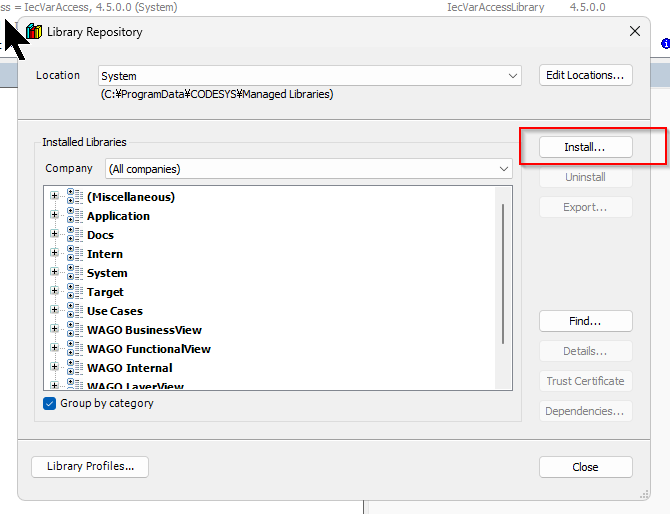Select the Use Cases tree label
The image size is (670, 514).
point(115,311)
